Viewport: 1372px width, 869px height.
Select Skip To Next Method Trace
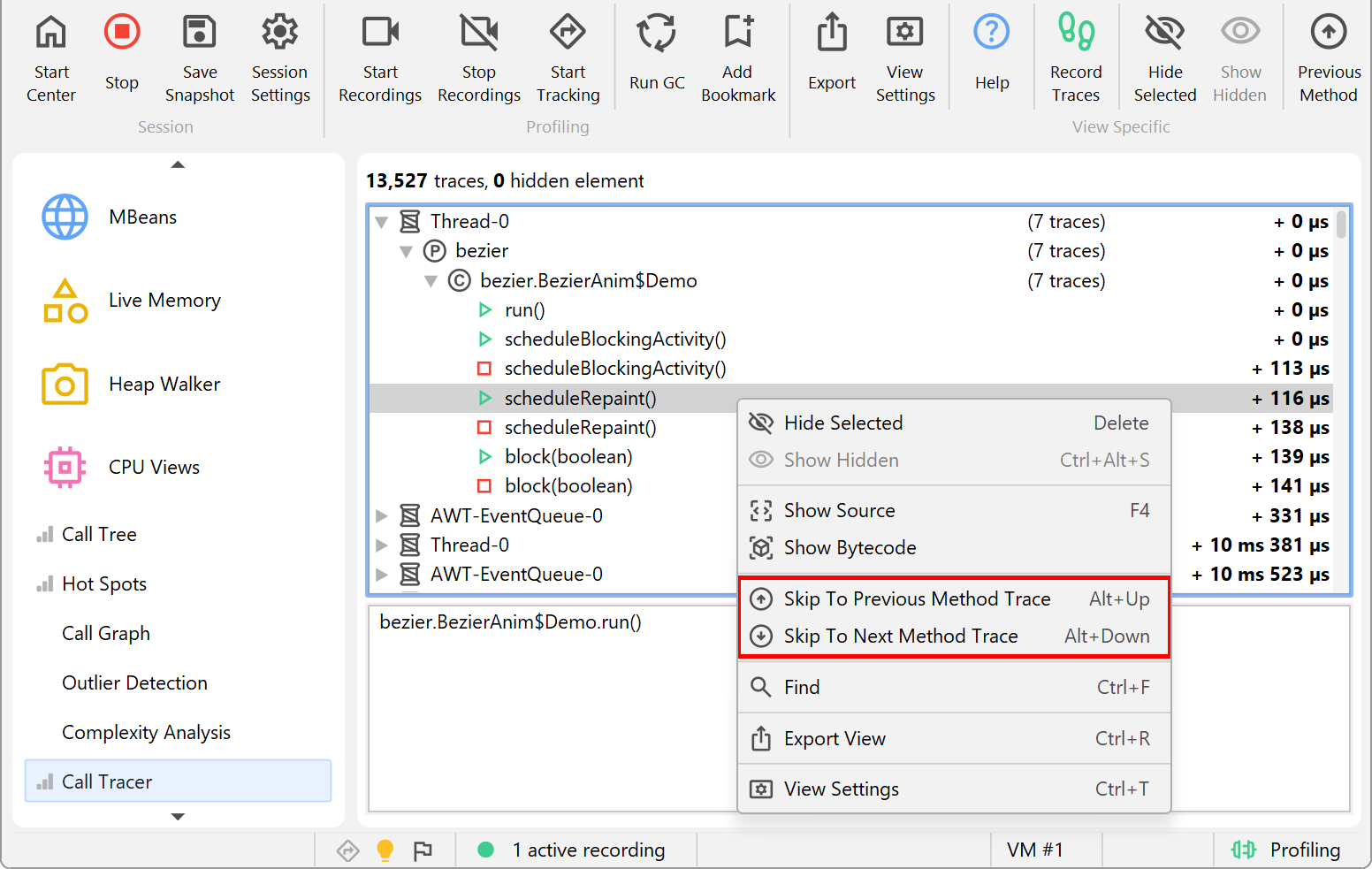[x=900, y=637]
